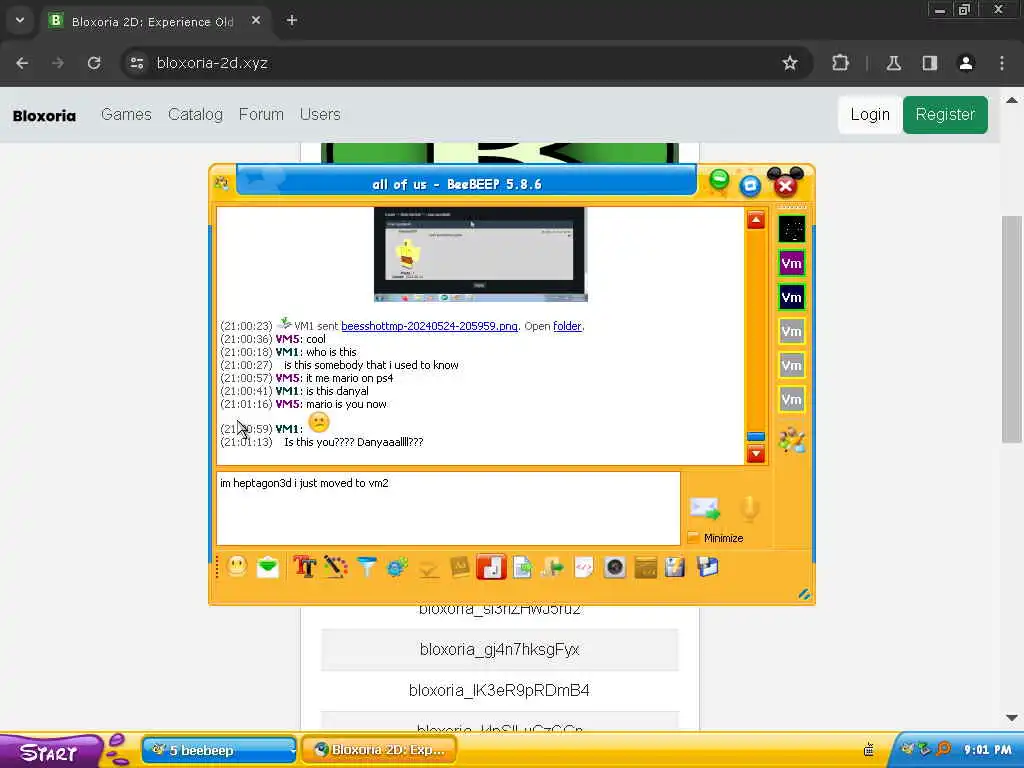
Task: Open a new Chrome tab
Action: pyautogui.click(x=292, y=20)
